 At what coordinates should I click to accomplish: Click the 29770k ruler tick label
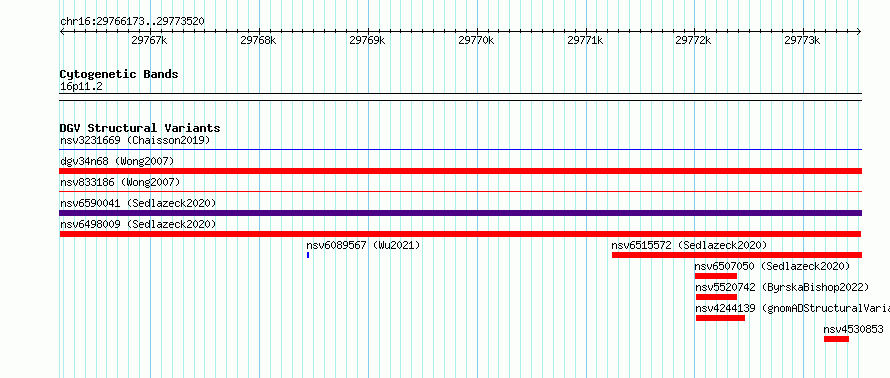point(476,40)
